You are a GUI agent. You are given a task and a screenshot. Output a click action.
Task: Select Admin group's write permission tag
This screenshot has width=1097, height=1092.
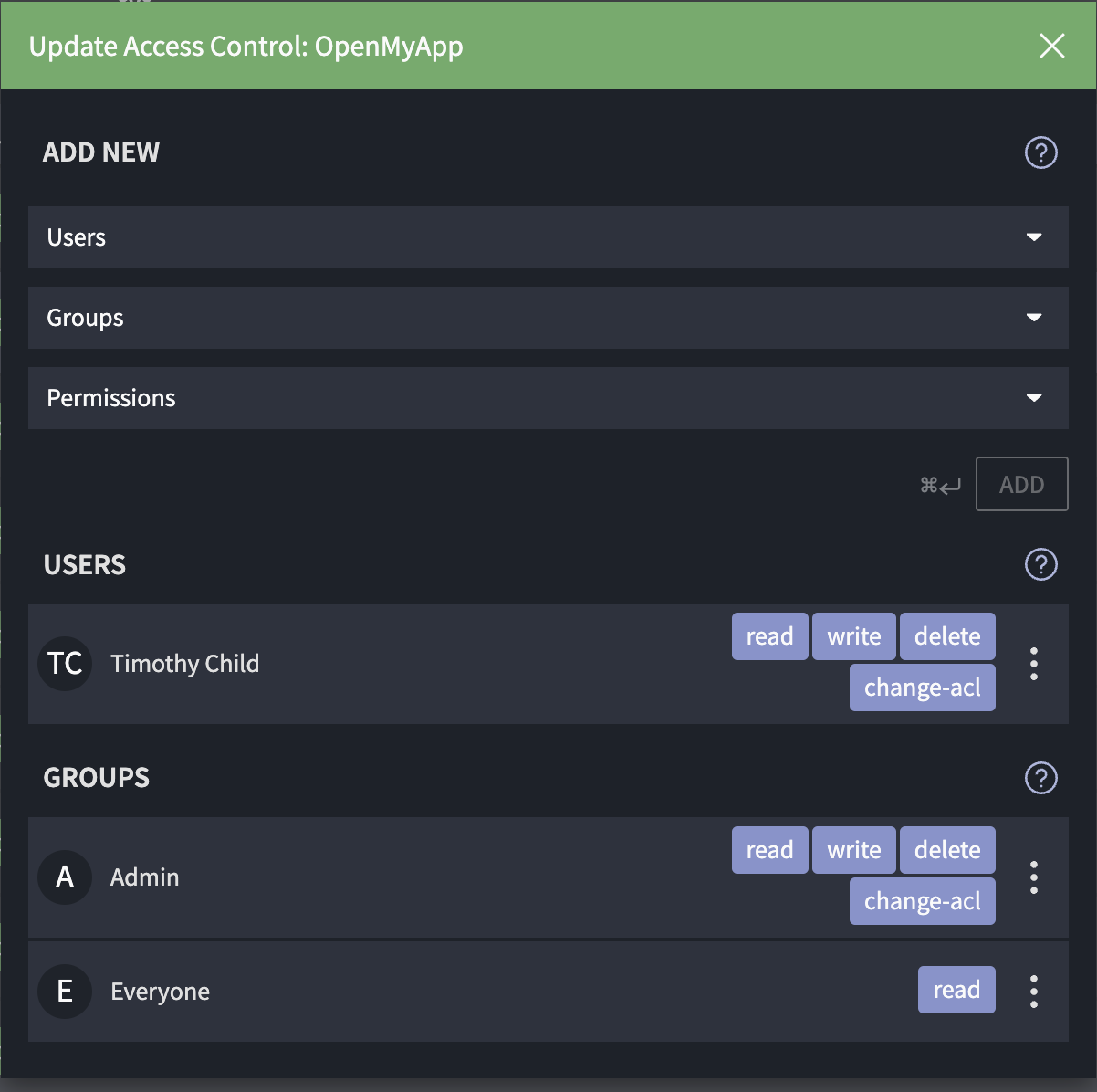[853, 850]
